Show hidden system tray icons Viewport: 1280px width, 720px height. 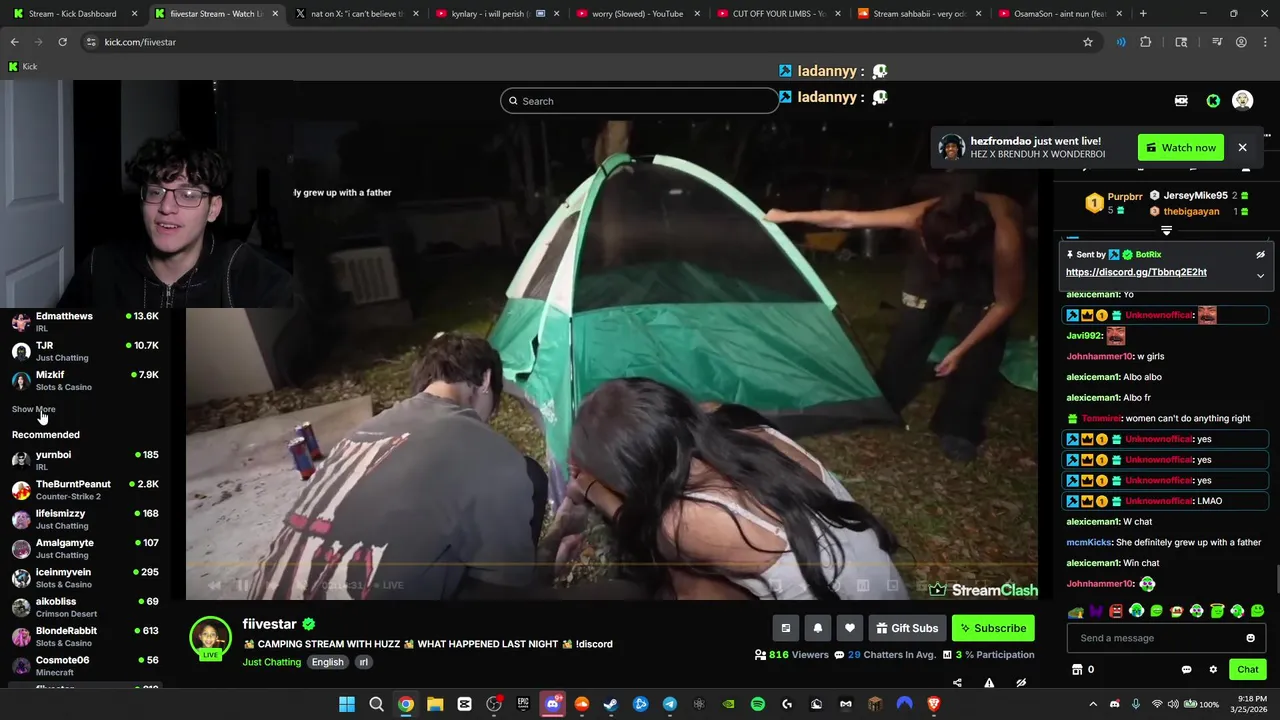(1093, 704)
